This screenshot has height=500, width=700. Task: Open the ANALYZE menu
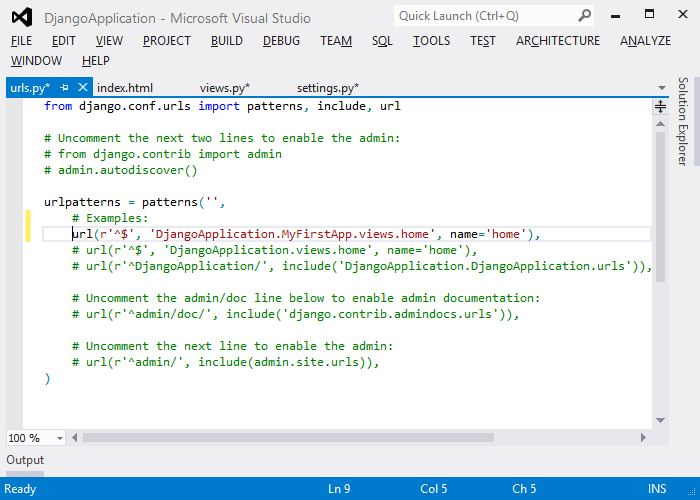[645, 41]
